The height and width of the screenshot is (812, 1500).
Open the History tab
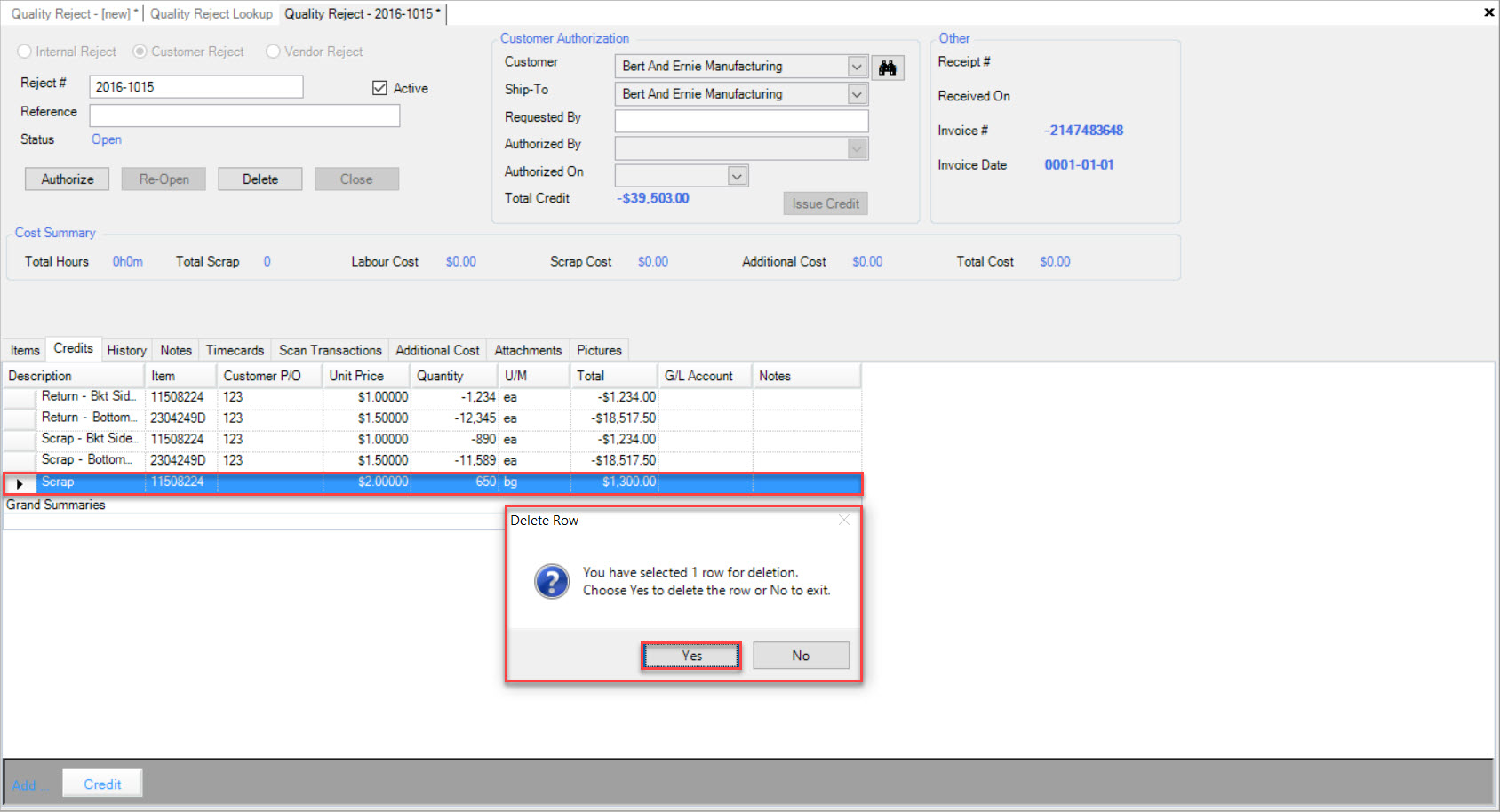[127, 350]
